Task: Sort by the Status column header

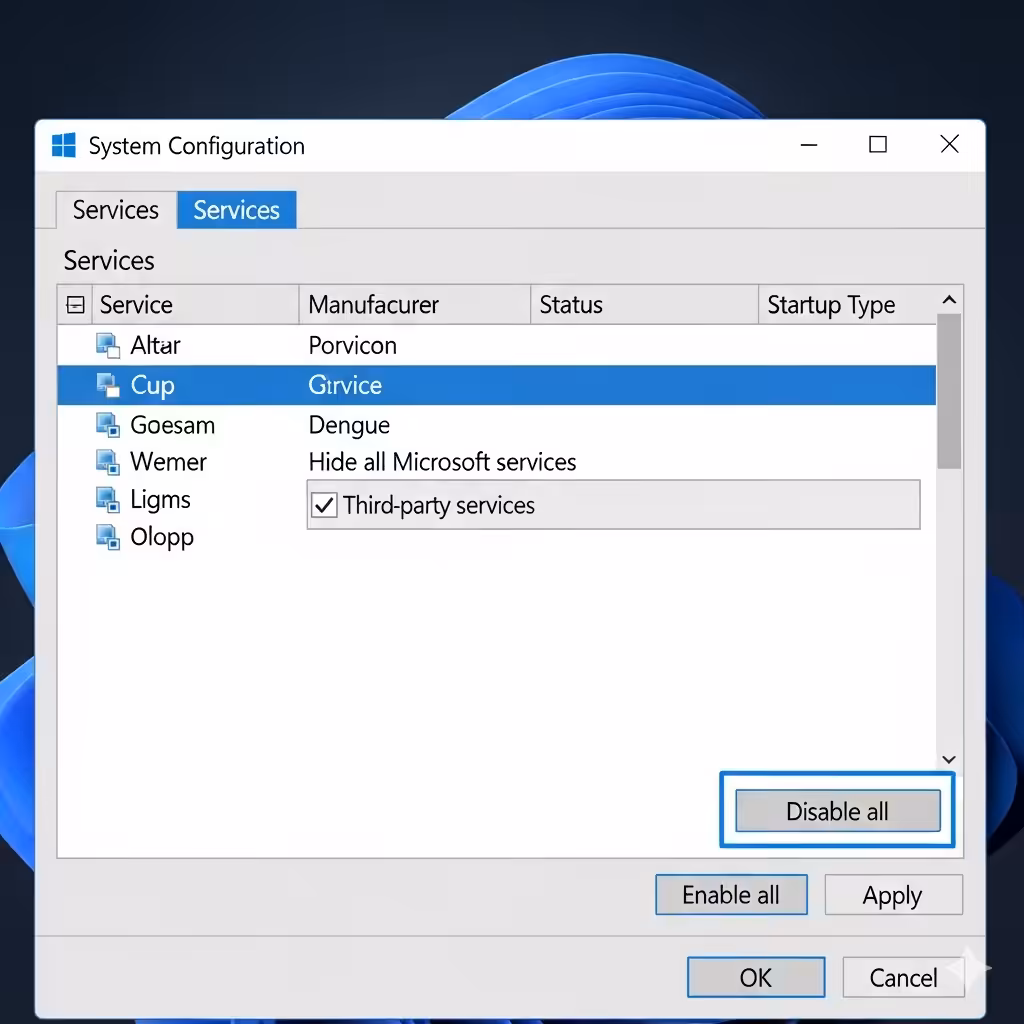Action: [644, 304]
